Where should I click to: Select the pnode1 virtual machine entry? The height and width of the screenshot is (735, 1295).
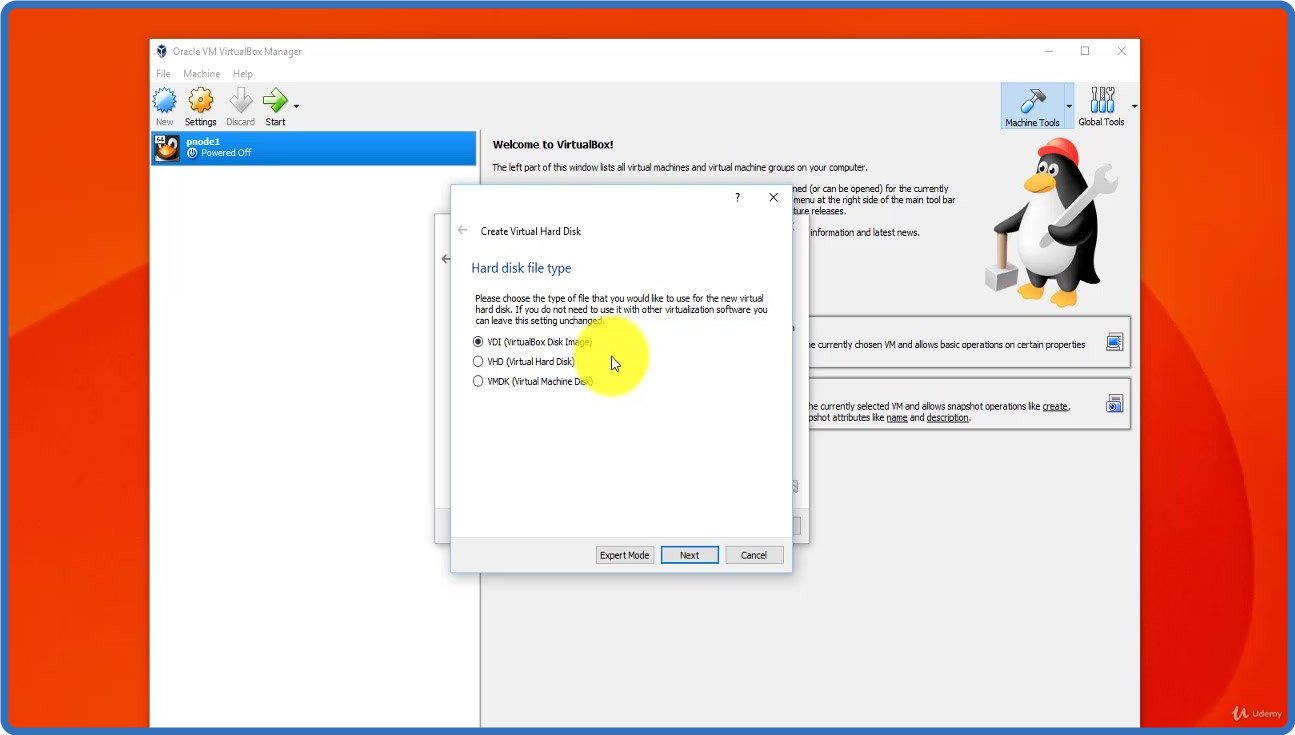[x=313, y=148]
